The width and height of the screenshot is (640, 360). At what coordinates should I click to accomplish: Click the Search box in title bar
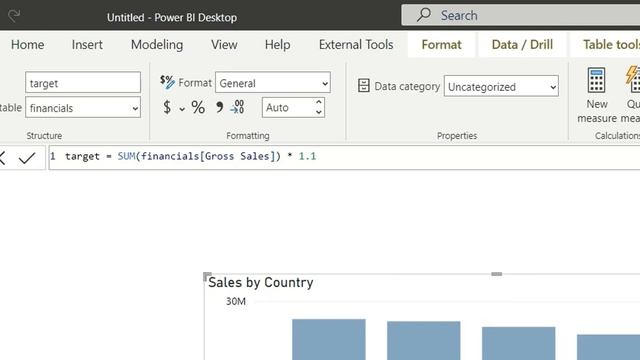point(520,16)
